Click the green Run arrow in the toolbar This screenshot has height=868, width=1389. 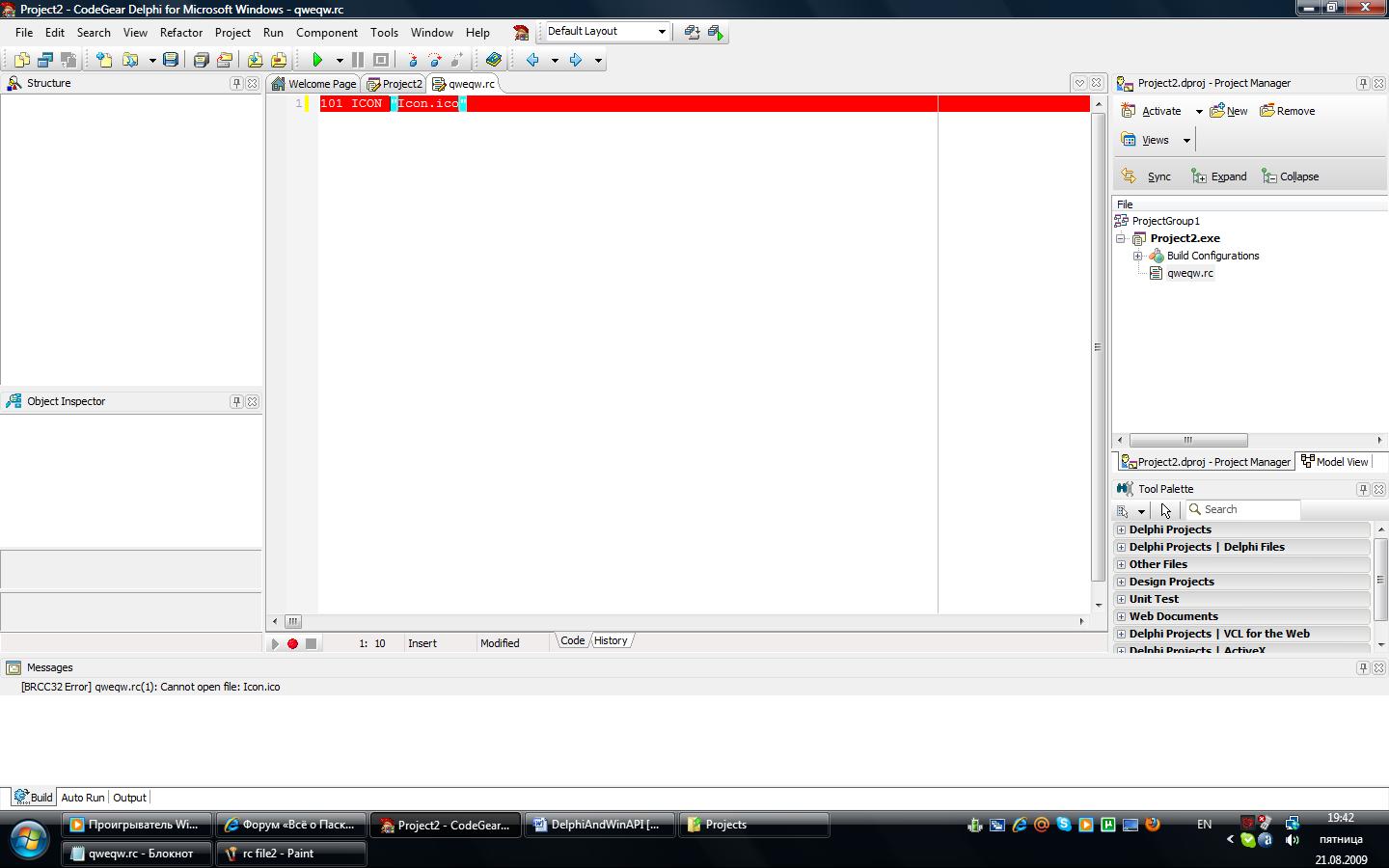click(x=316, y=60)
